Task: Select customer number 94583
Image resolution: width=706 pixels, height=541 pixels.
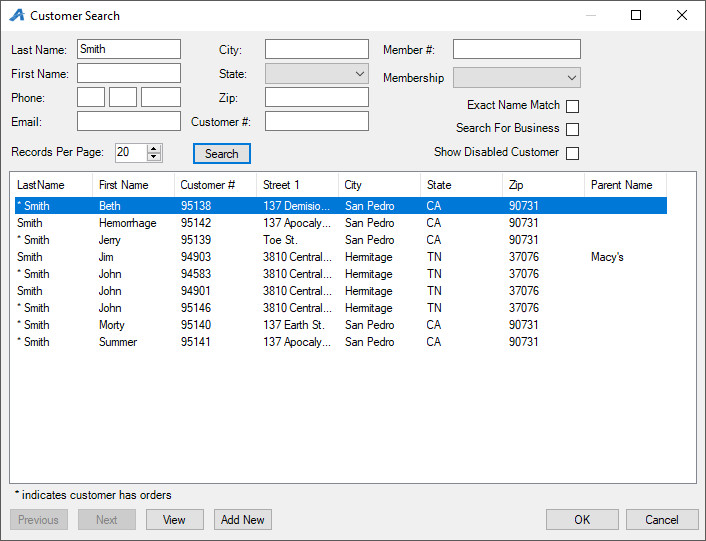Action: coord(341,274)
